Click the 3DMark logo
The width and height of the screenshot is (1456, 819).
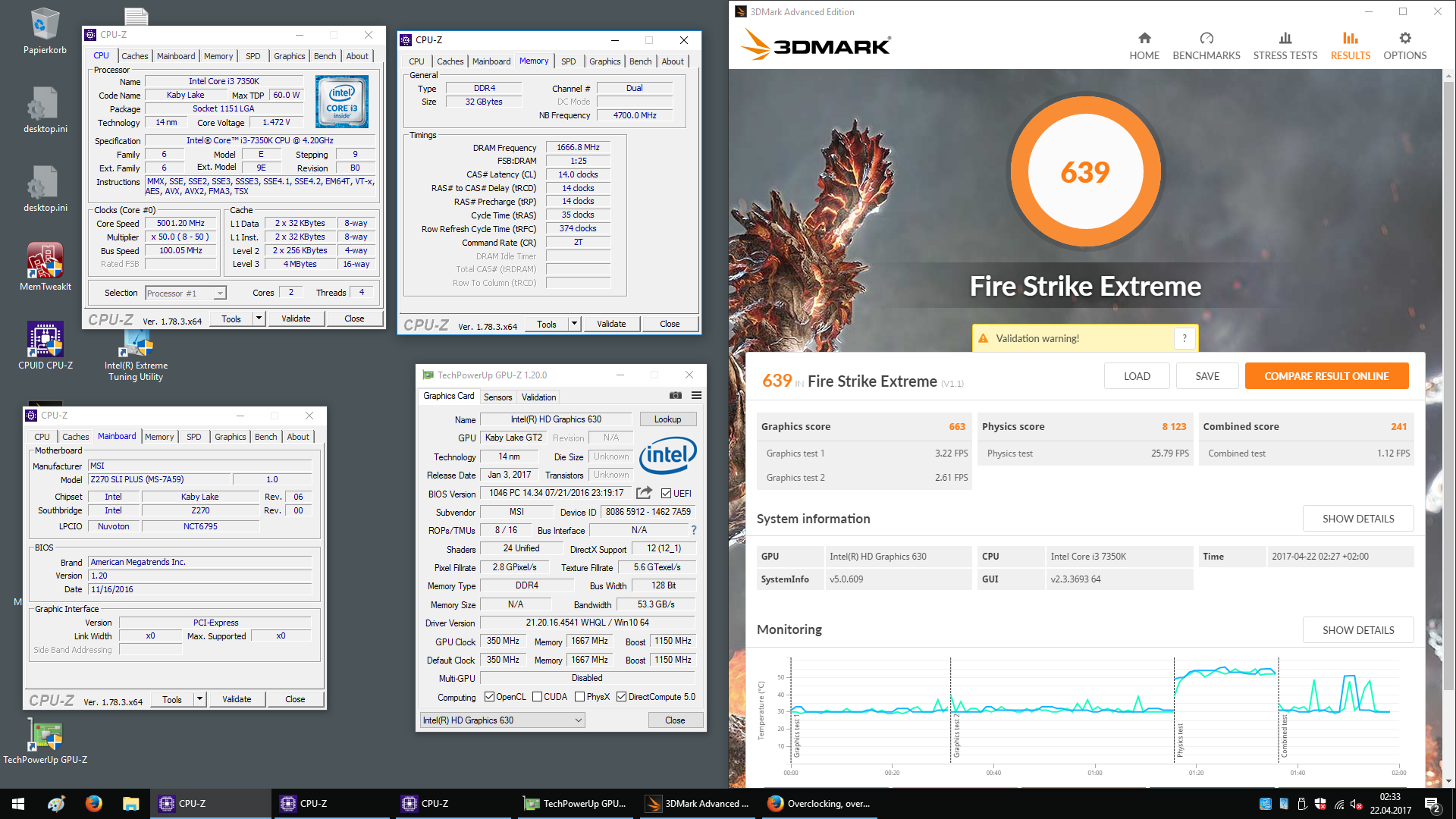click(815, 45)
